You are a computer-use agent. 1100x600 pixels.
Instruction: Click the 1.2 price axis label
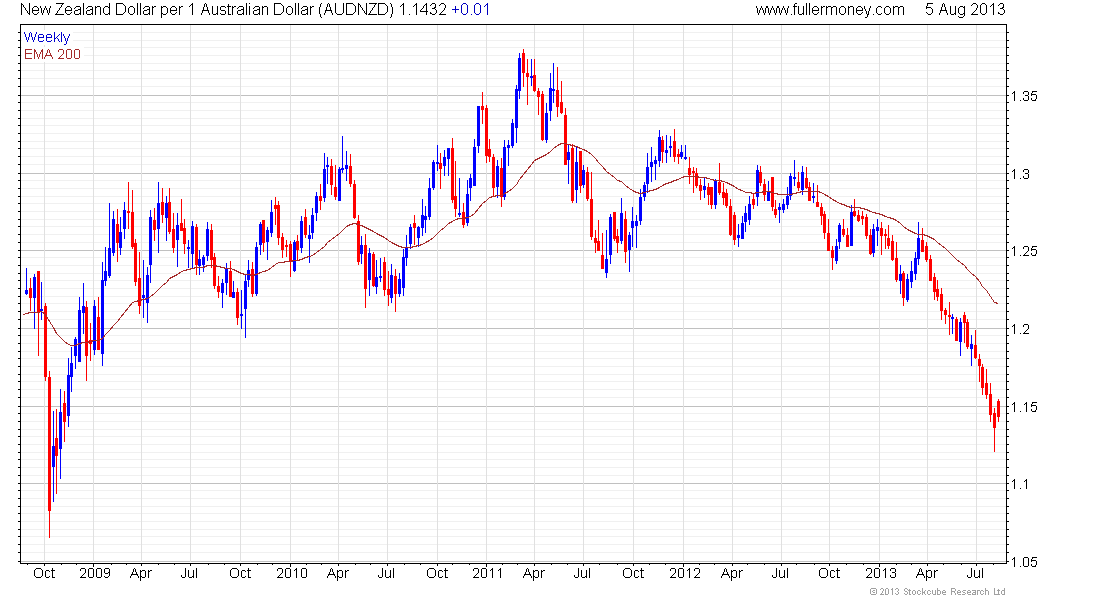(x=1021, y=329)
